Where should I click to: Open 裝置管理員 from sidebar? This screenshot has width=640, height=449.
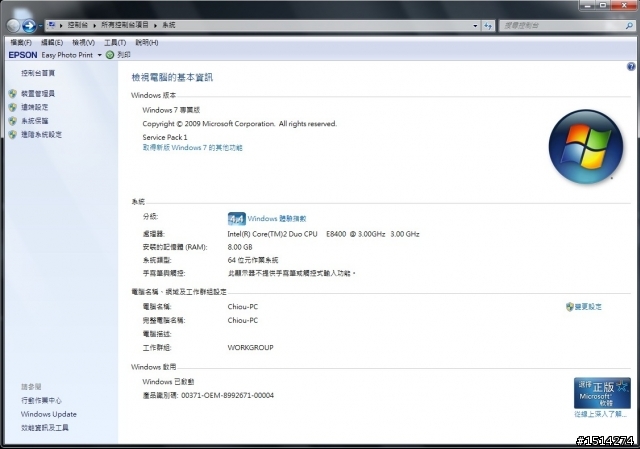[38, 93]
